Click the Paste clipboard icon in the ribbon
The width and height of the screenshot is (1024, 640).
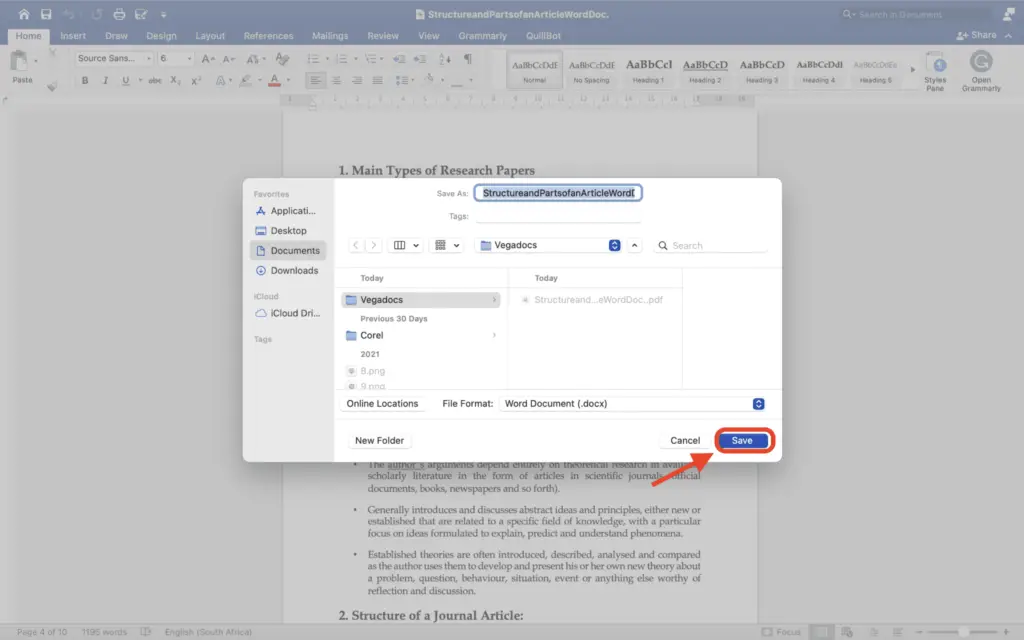pyautogui.click(x=20, y=61)
